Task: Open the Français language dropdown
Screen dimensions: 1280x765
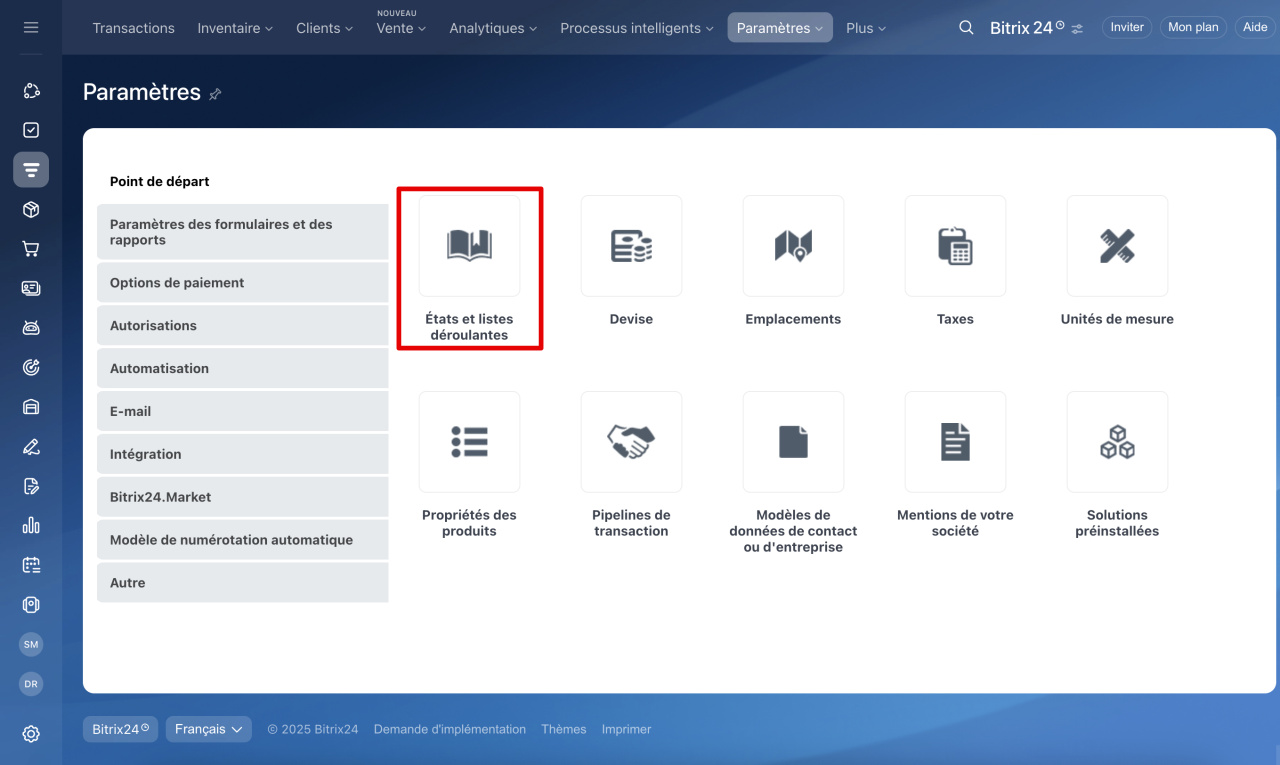Action: pos(209,729)
